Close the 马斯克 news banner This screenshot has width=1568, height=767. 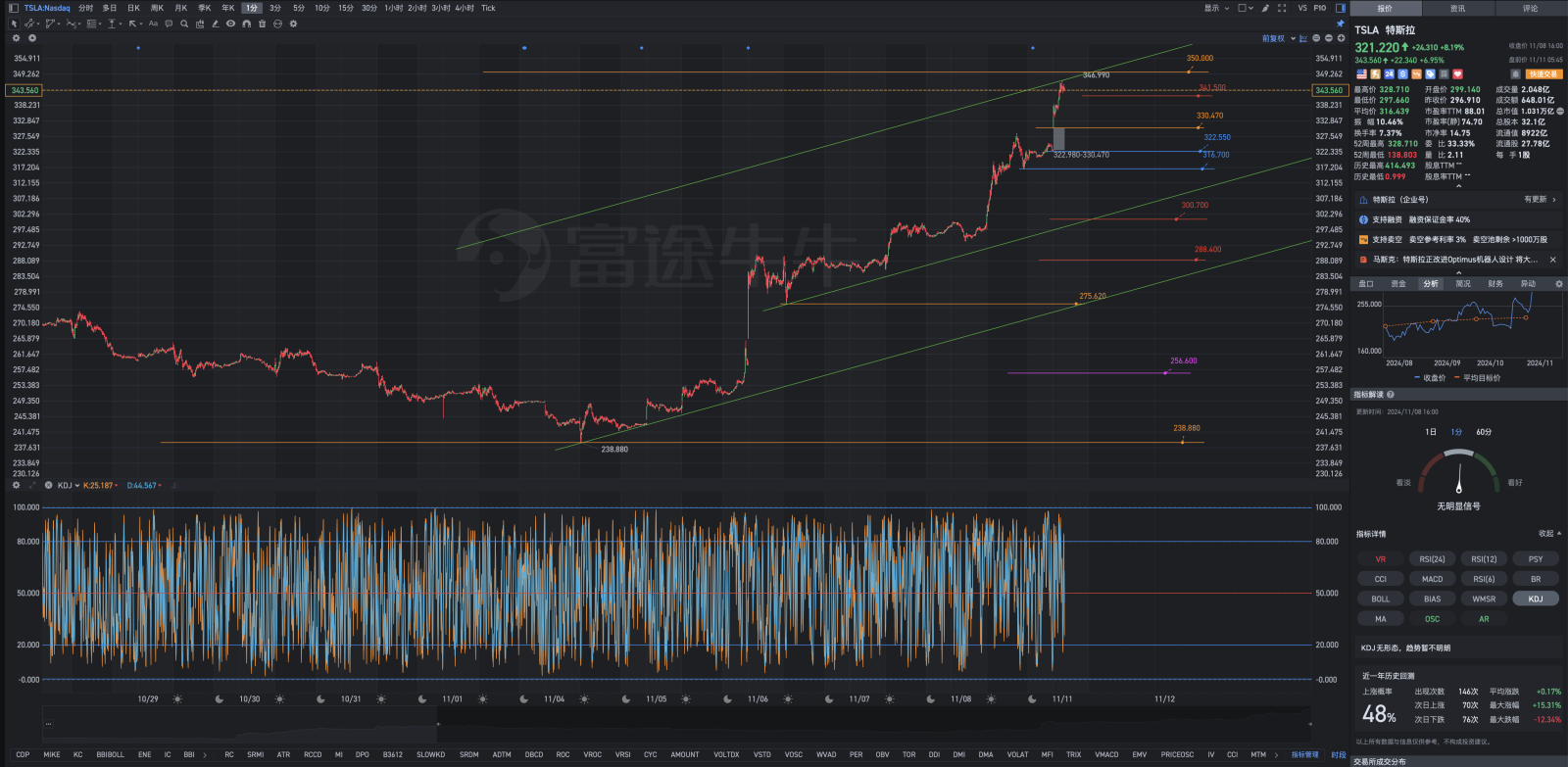[x=1552, y=260]
